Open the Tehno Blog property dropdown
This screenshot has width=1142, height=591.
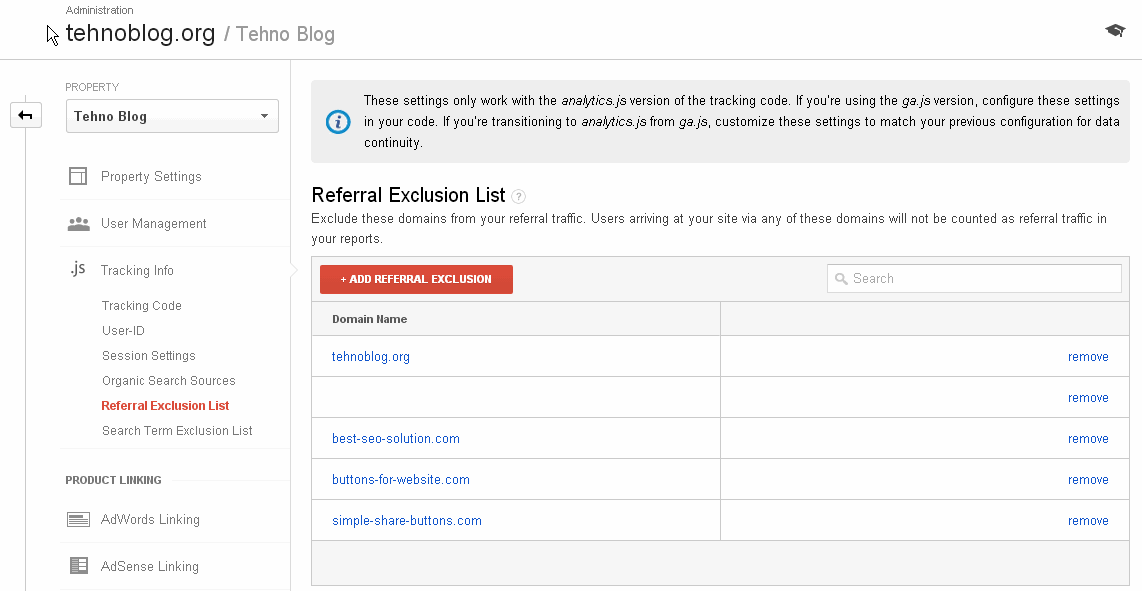point(172,116)
